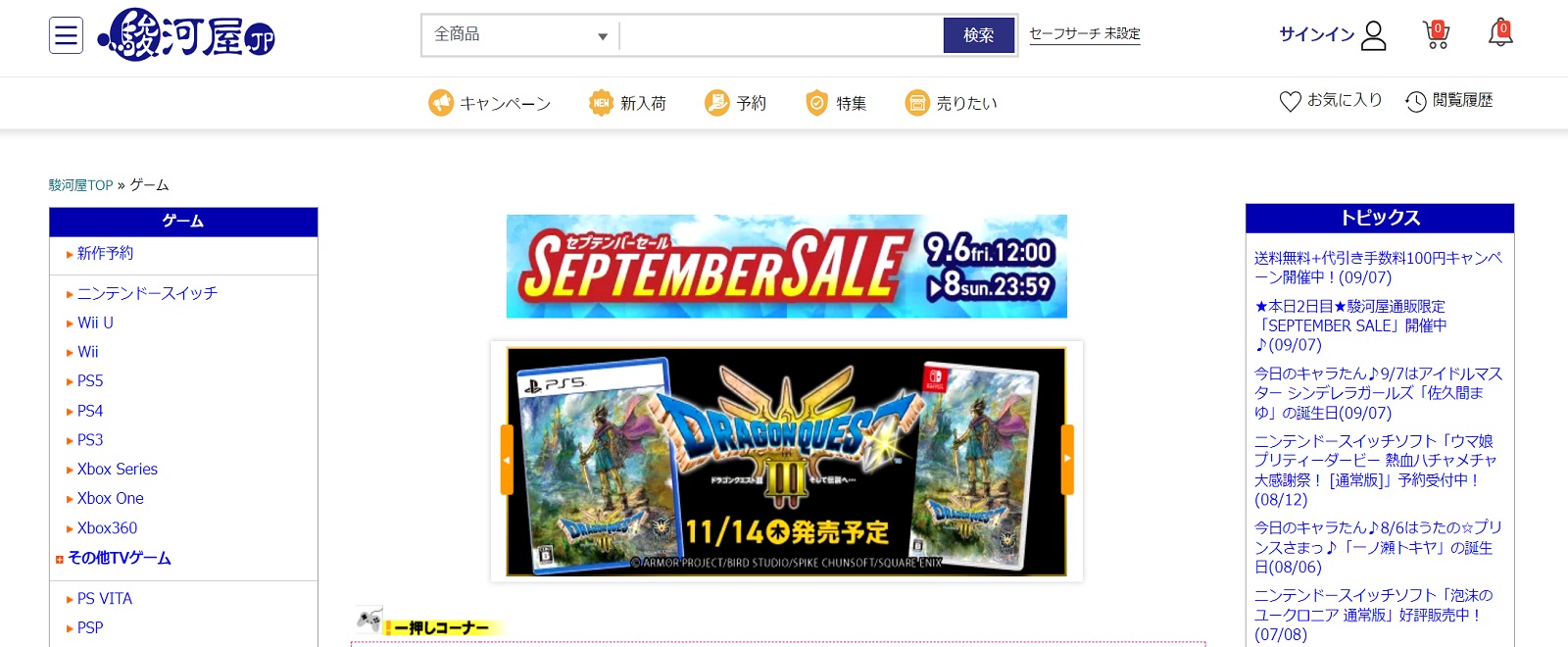The width and height of the screenshot is (1568, 647).
Task: Open the 全商品 category dropdown
Action: coord(520,35)
